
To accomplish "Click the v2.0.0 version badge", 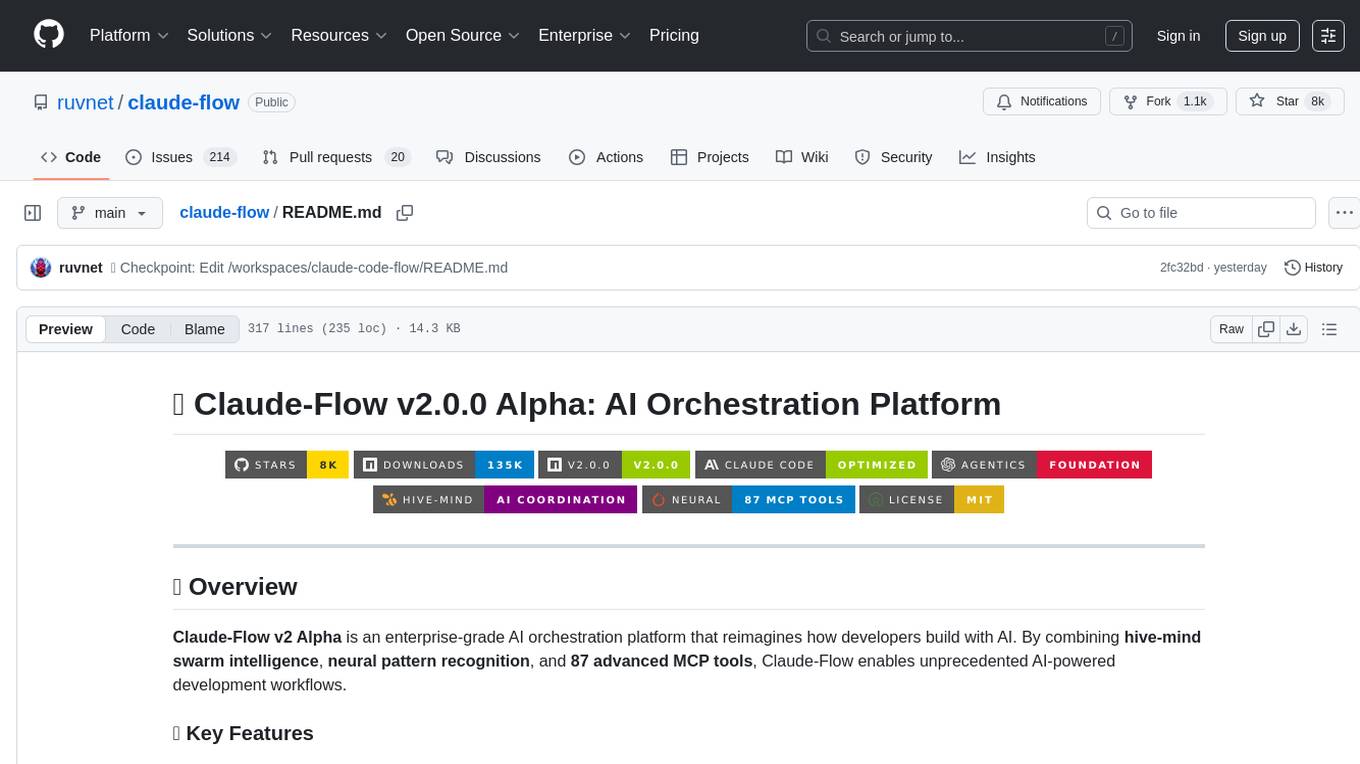I will 614,464.
